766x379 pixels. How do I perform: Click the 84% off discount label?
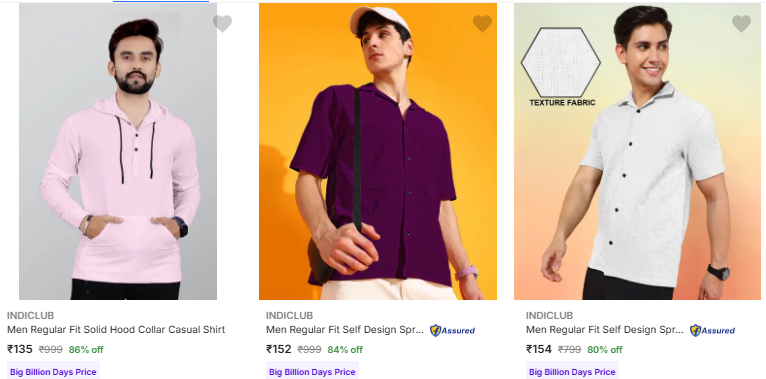click(x=345, y=350)
